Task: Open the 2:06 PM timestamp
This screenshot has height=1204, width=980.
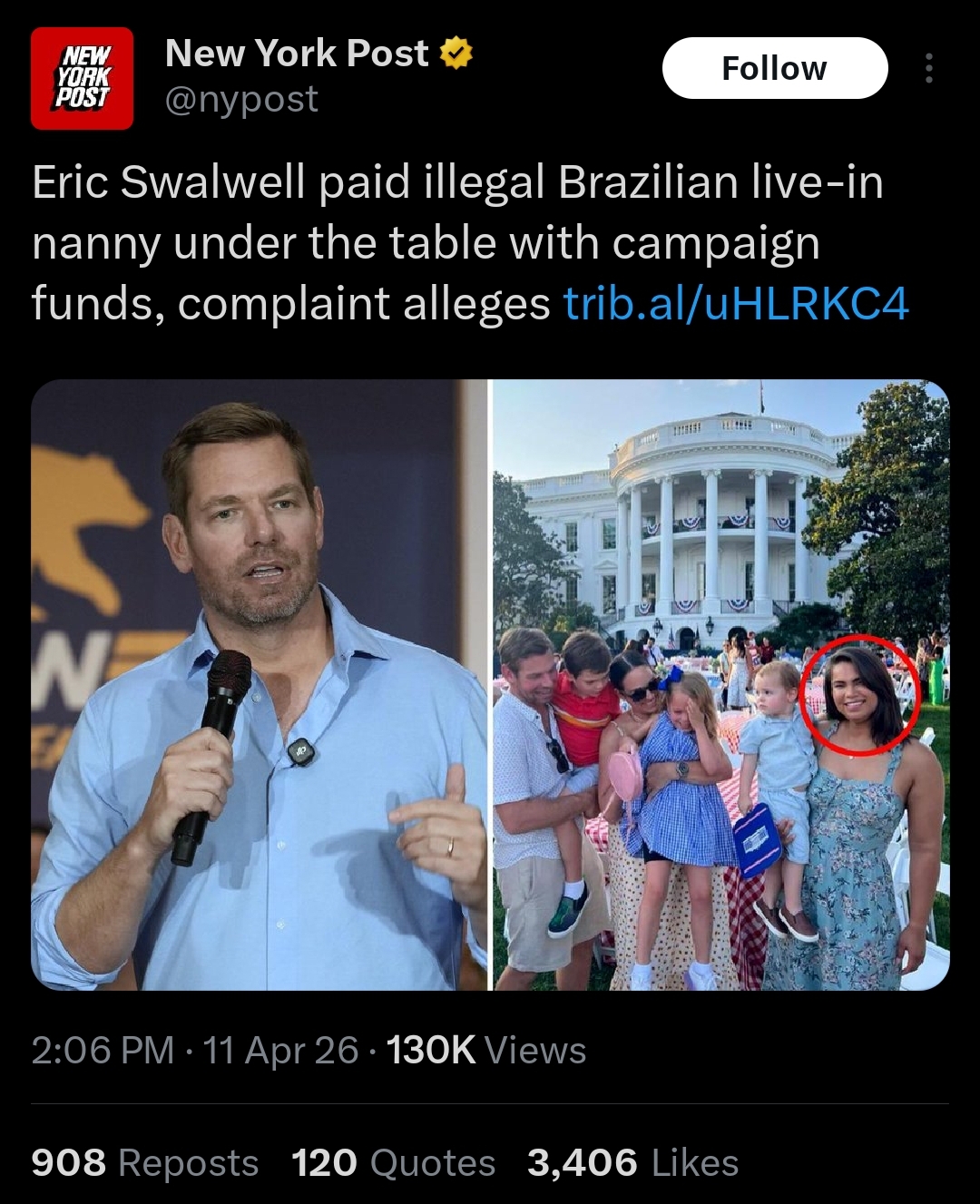Action: pos(103,1051)
